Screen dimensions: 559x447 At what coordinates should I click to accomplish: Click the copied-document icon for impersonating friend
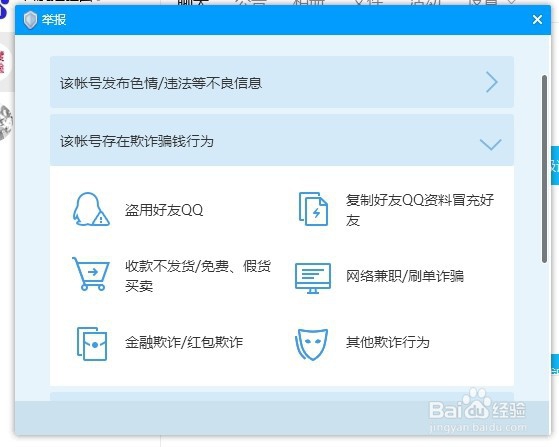[313, 209]
